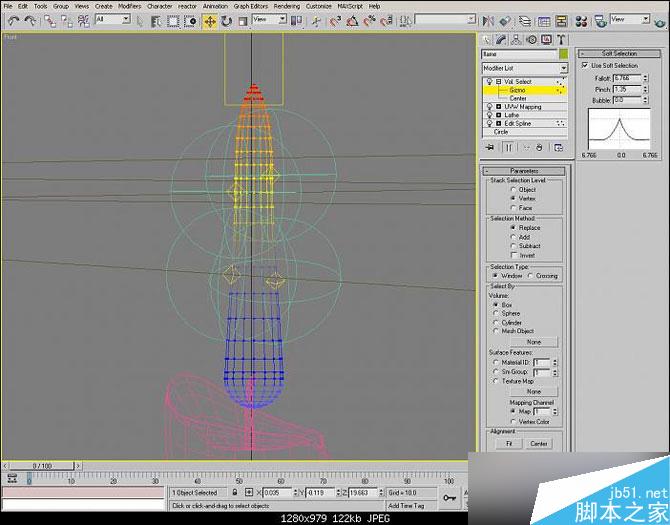Click the Falloff value field

pos(625,77)
